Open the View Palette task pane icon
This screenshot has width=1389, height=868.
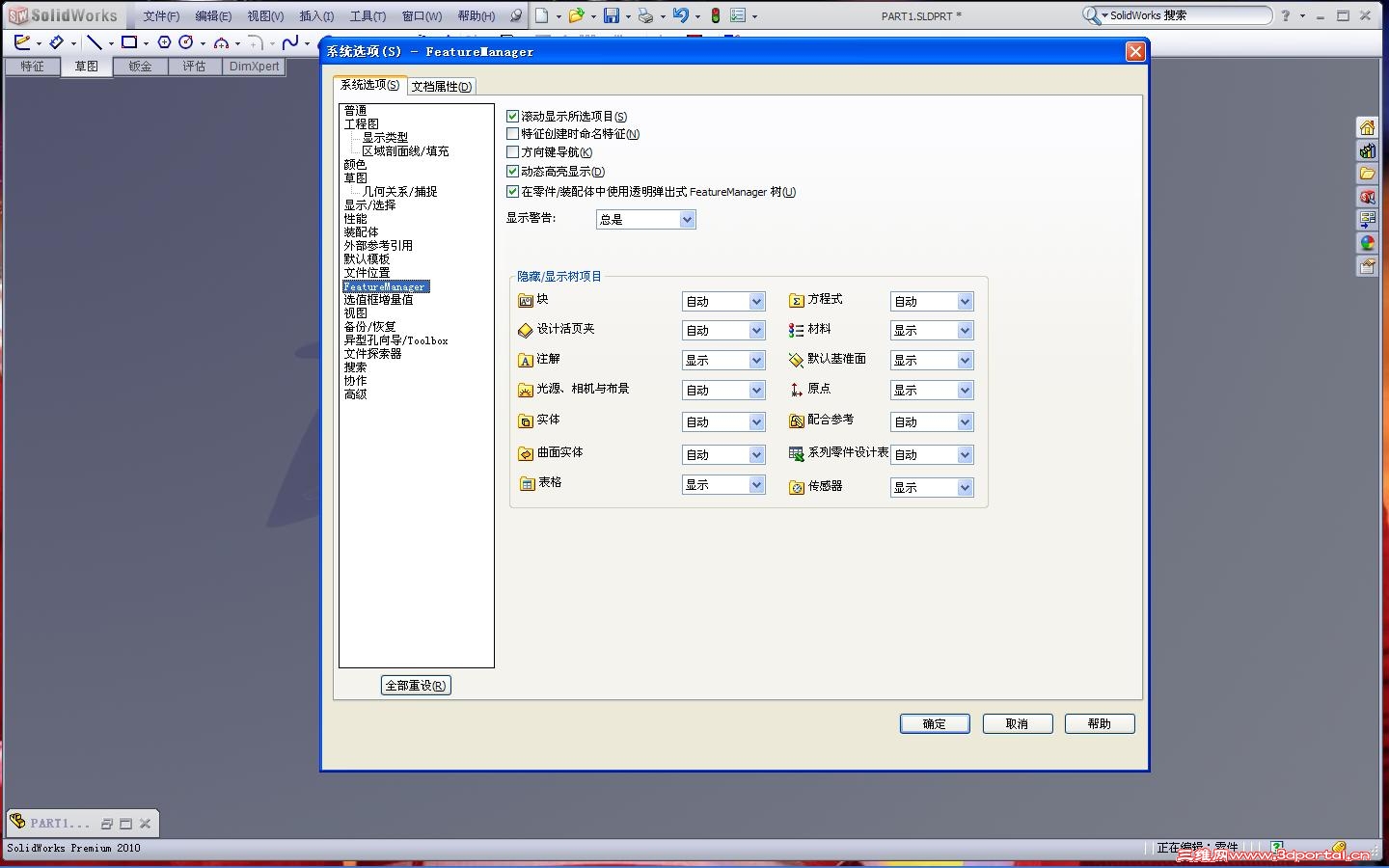coord(1367,220)
